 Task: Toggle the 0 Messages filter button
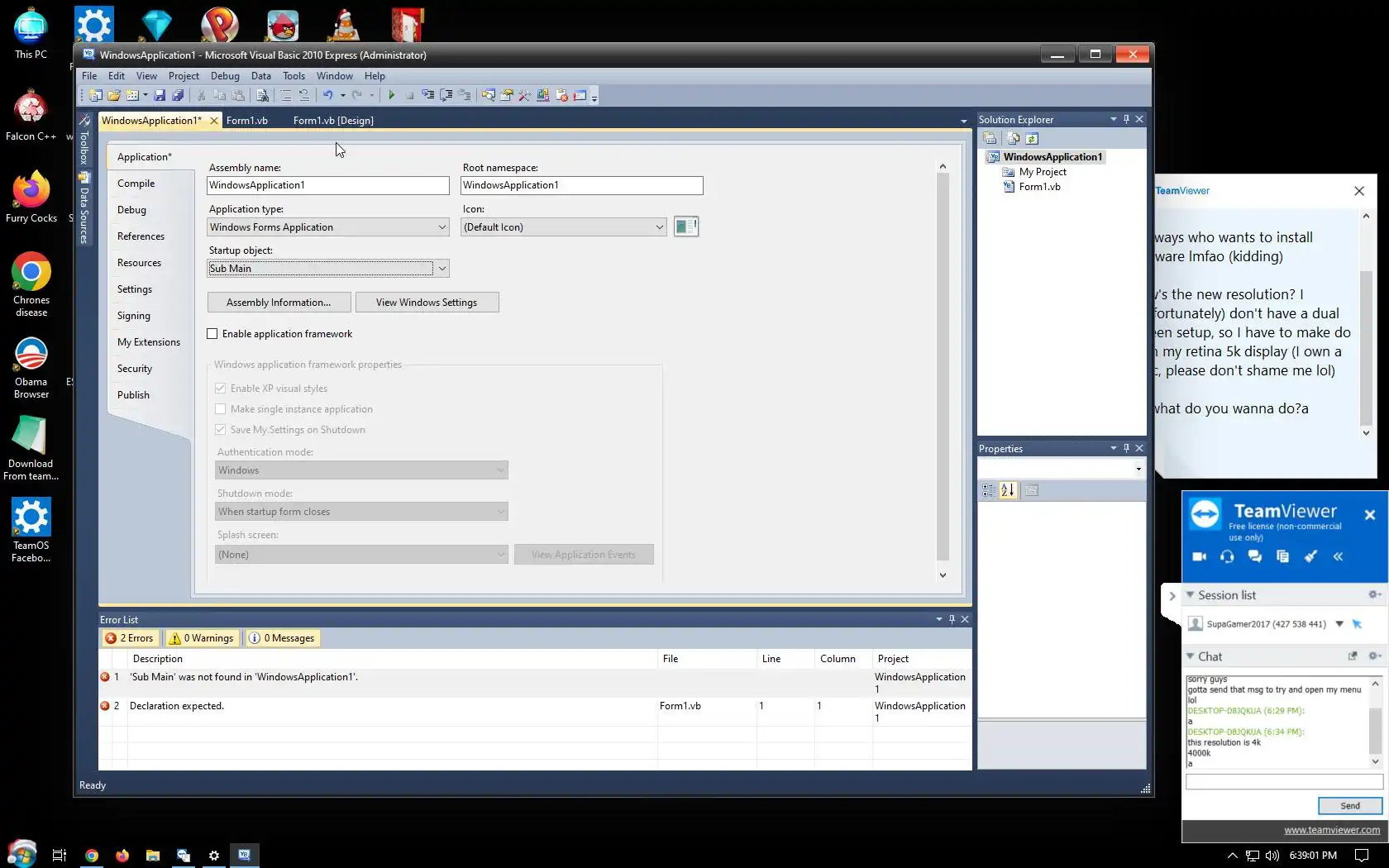click(283, 638)
